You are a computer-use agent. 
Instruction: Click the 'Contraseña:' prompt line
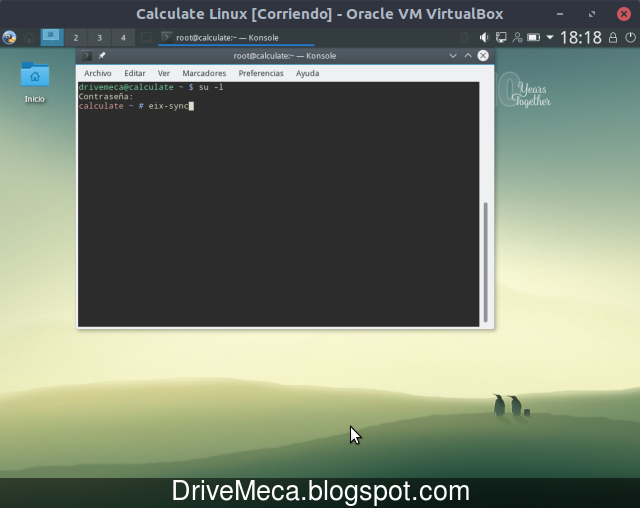106,97
